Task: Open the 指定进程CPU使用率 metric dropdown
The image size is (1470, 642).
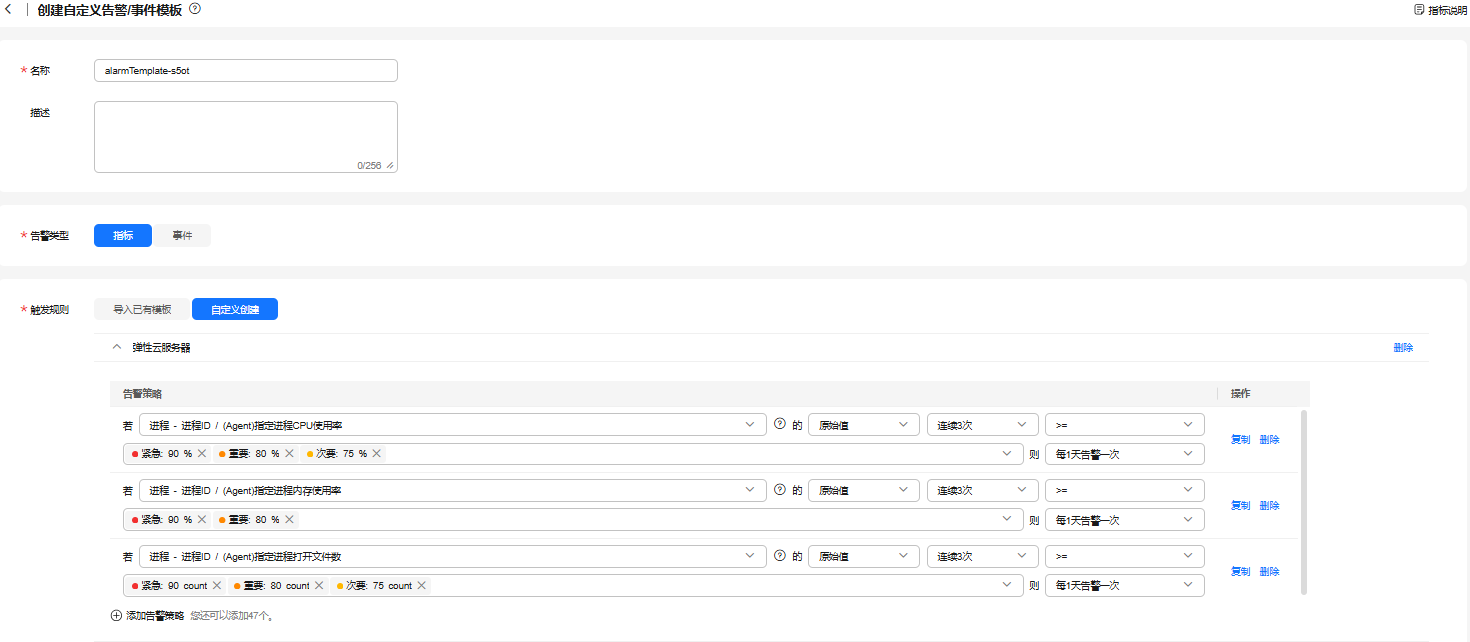Action: 452,425
